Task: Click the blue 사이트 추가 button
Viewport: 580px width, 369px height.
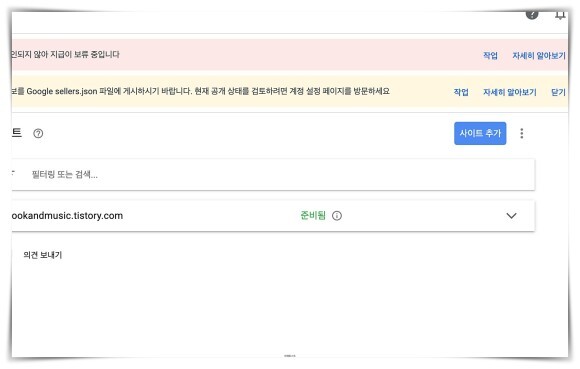Action: pos(480,133)
